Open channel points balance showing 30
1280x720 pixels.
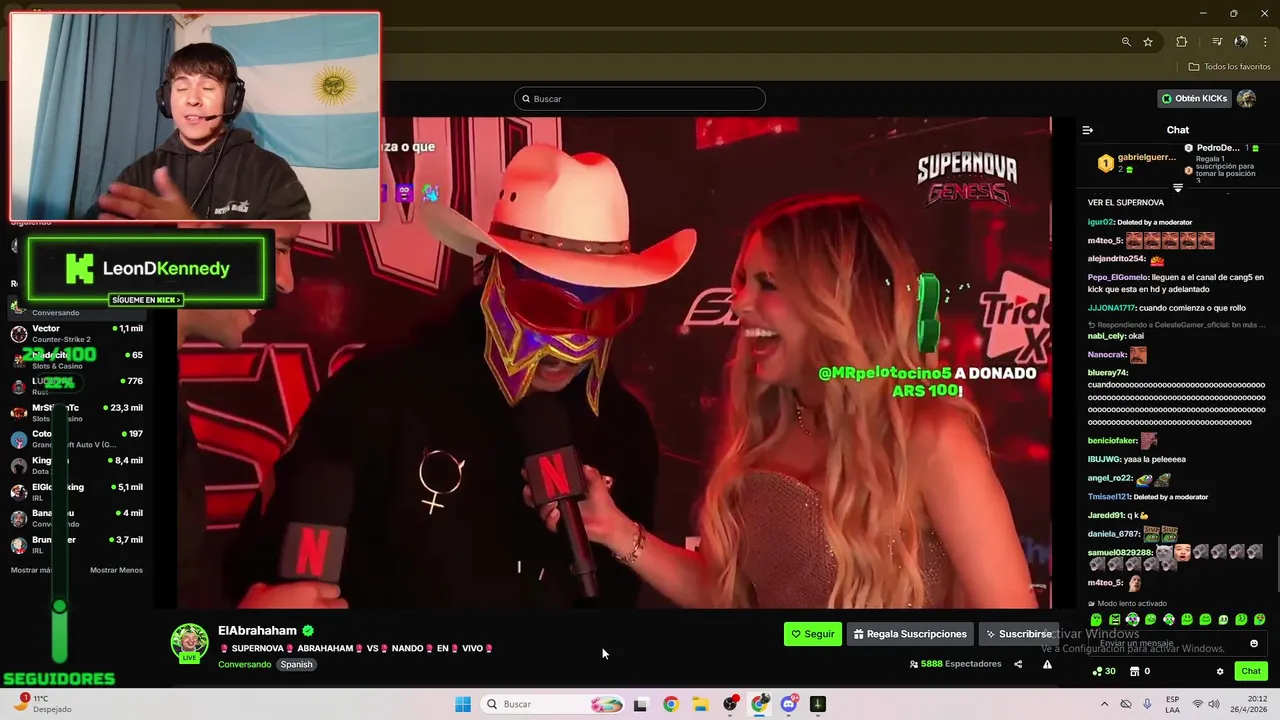coord(1104,671)
